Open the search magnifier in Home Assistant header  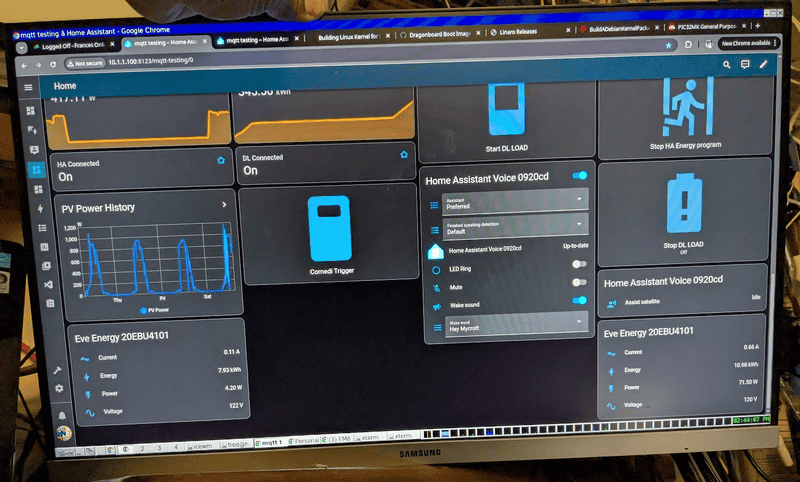[x=727, y=65]
